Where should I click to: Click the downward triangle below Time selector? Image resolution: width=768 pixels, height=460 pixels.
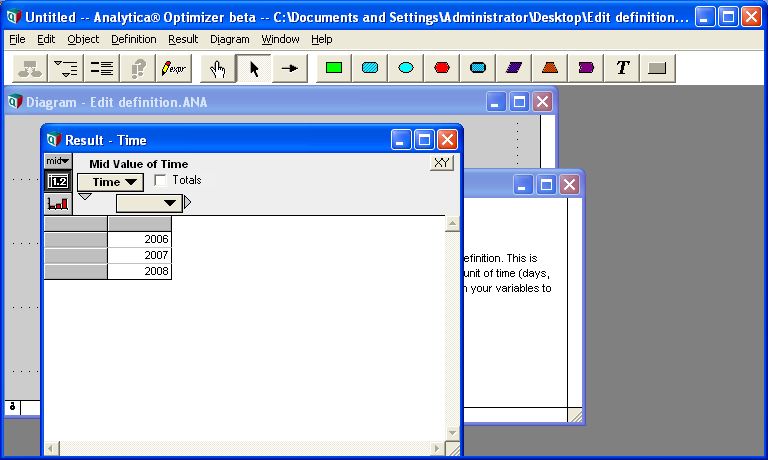pos(85,196)
